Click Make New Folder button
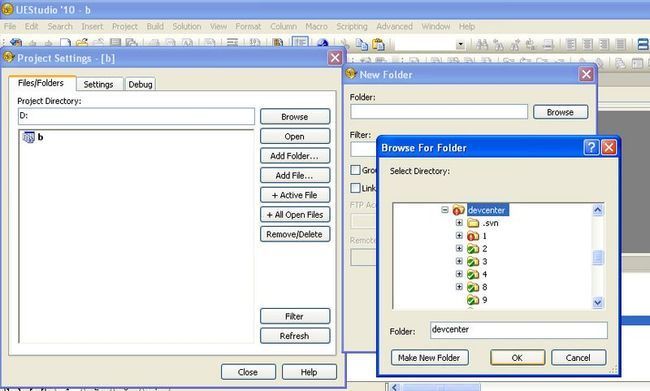Screen dimensions: 650x391 (x=429, y=357)
